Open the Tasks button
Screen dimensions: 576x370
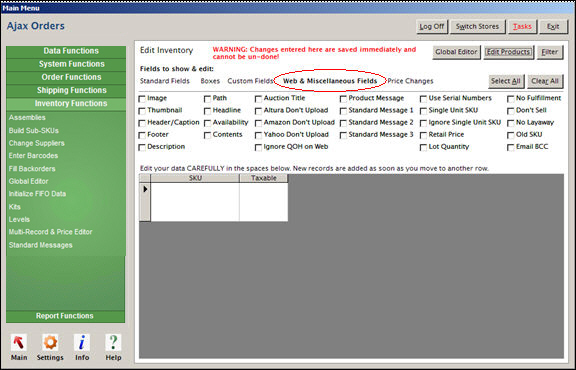coord(522,26)
